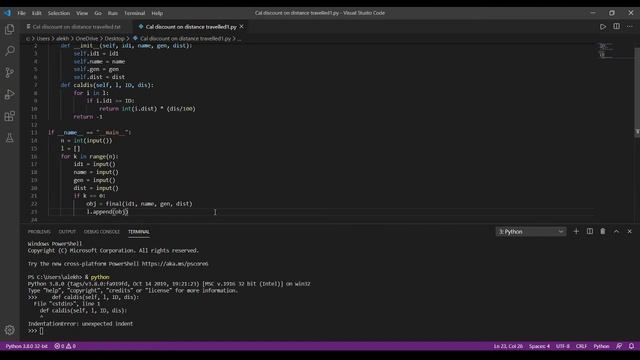Screen dimensions: 640x360
Task: Open the Extensions view
Action: [9, 116]
